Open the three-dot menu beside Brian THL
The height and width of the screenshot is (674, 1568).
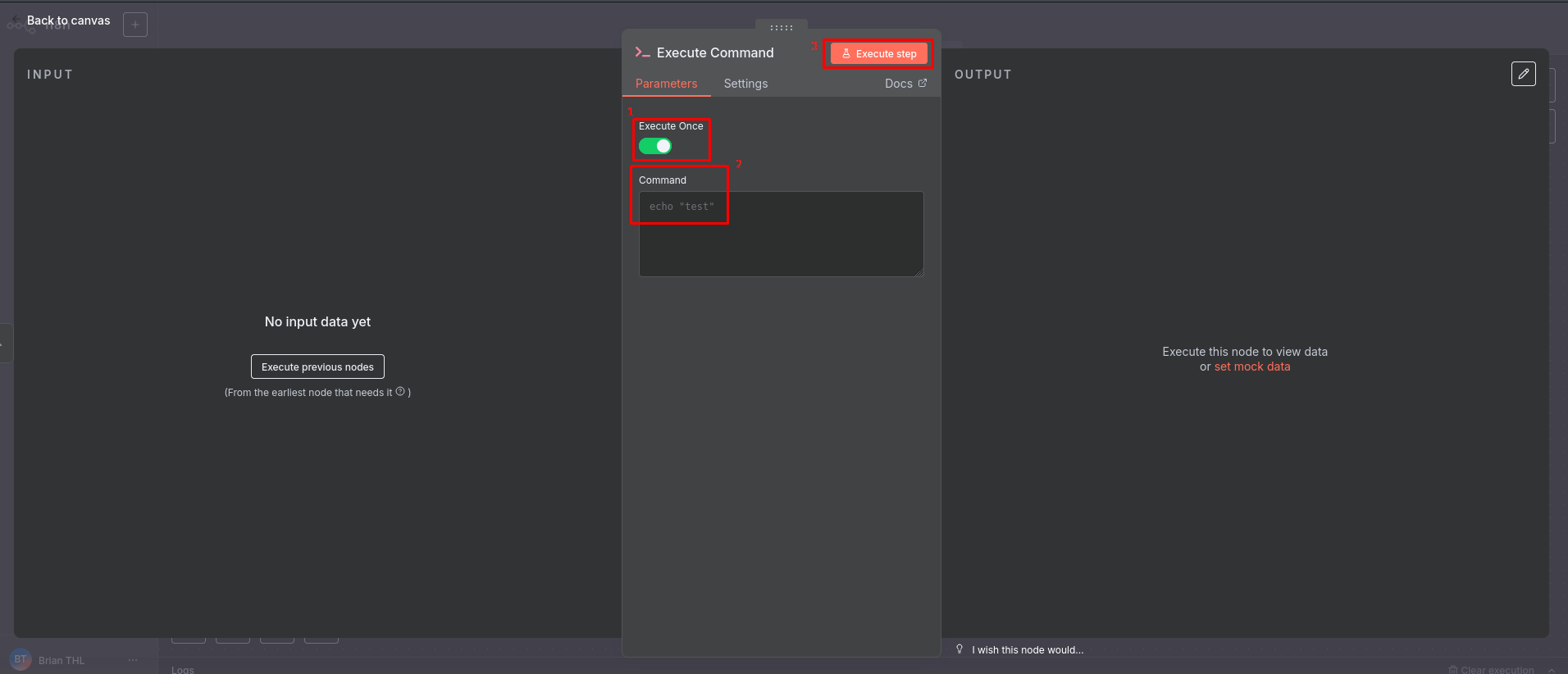pyautogui.click(x=133, y=660)
